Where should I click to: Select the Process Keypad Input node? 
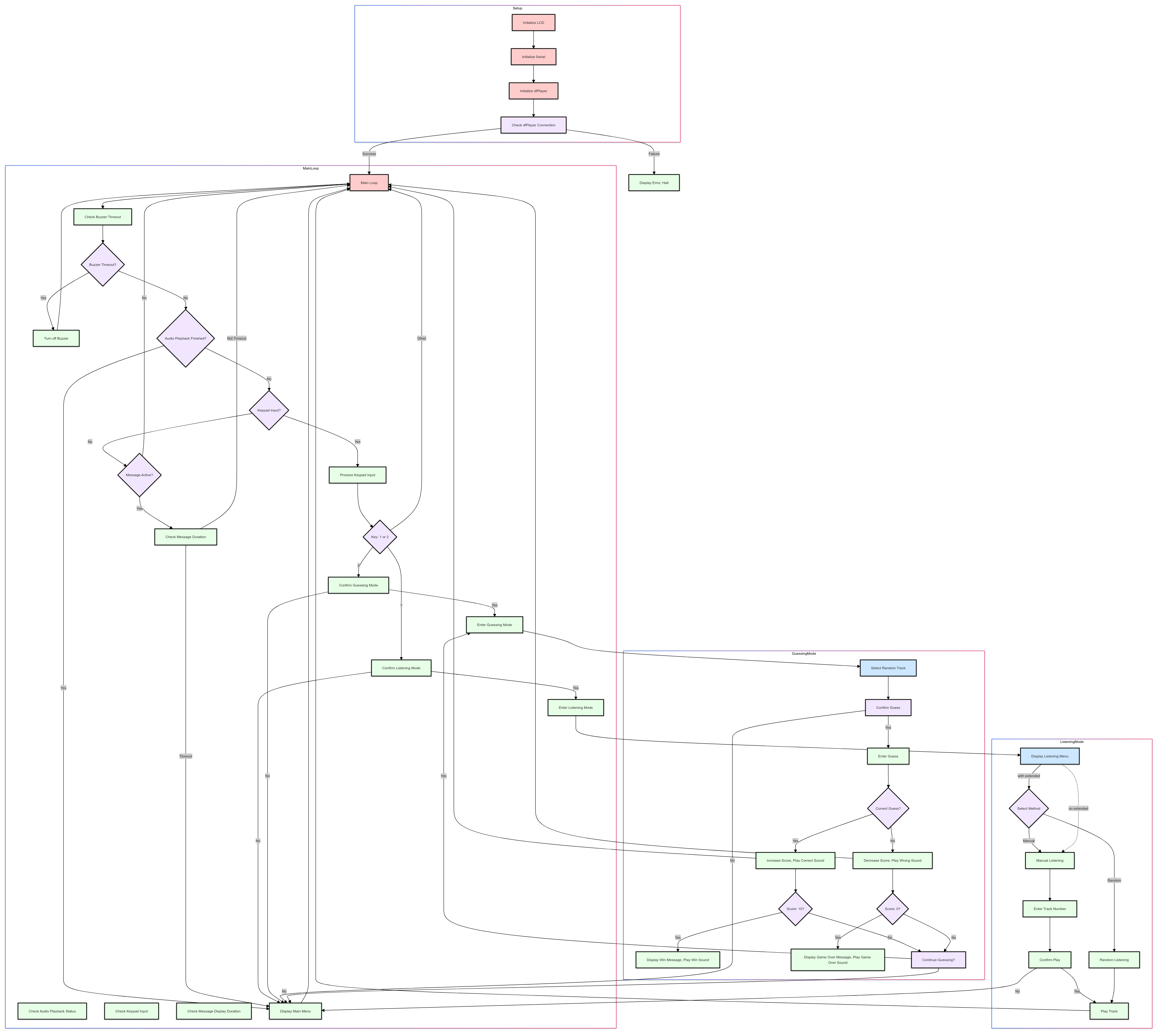pos(357,475)
